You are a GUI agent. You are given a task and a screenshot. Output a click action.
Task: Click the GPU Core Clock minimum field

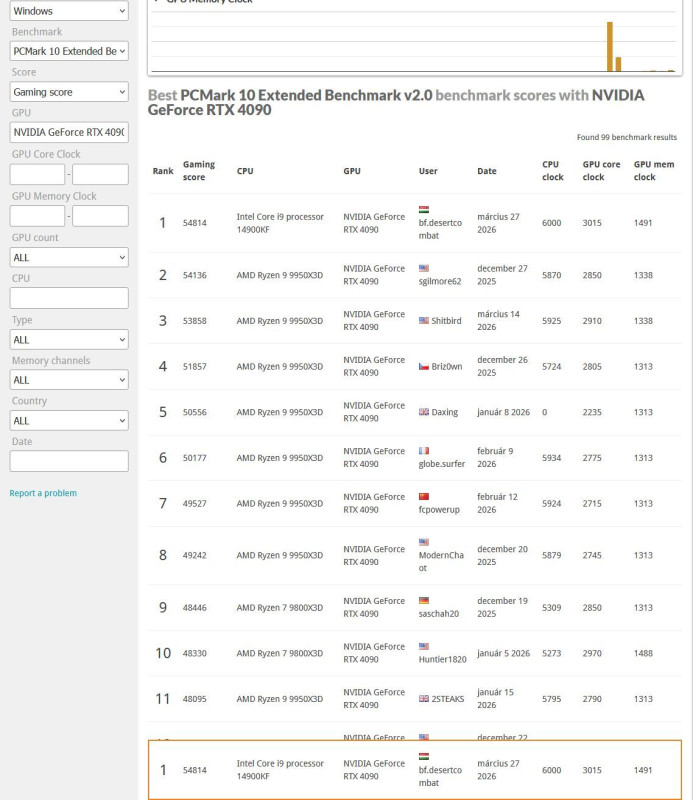click(x=37, y=174)
